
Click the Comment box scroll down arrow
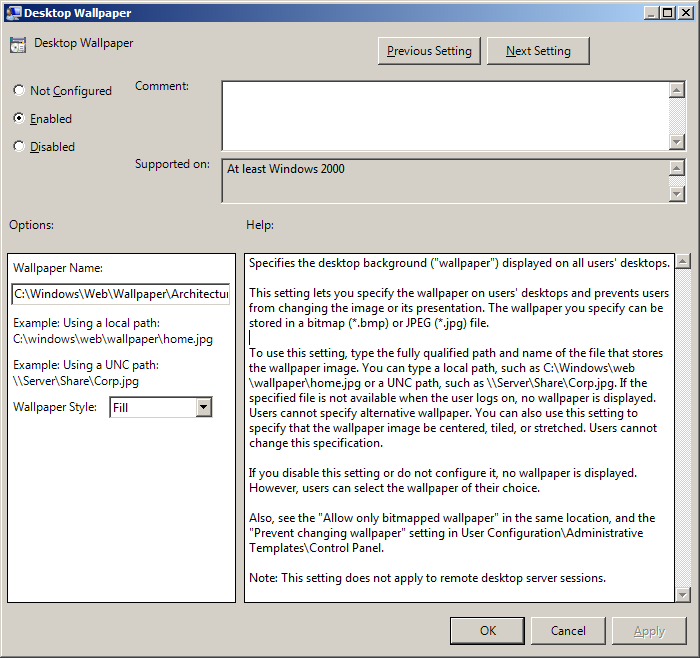point(676,142)
